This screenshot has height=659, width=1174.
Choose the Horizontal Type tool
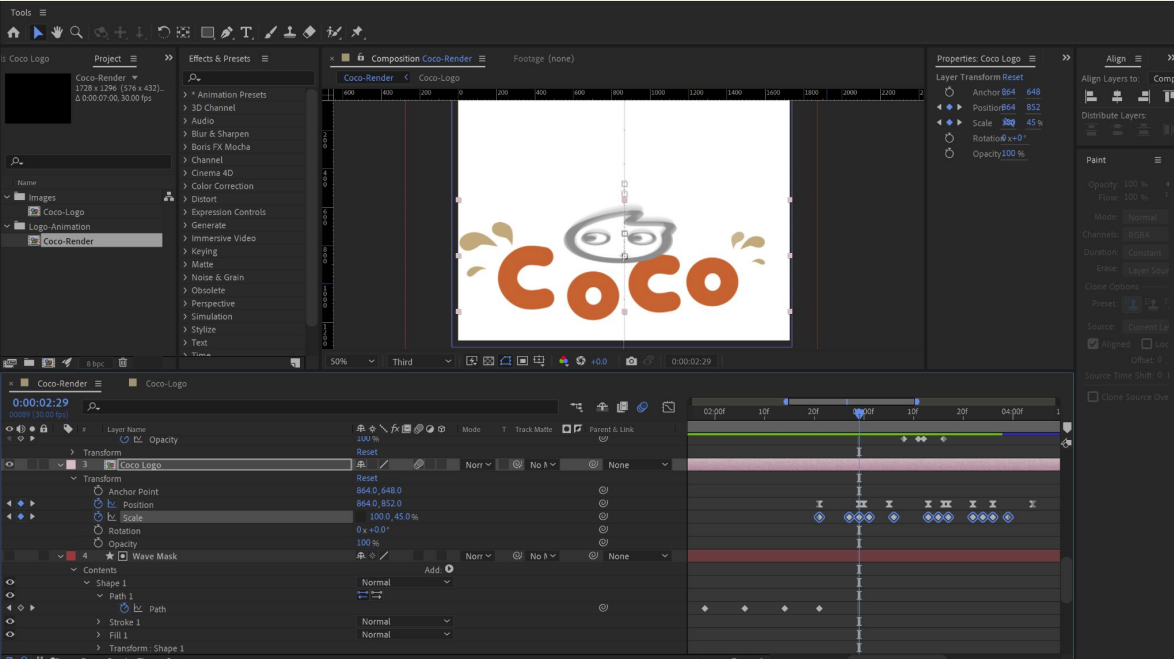tap(246, 32)
